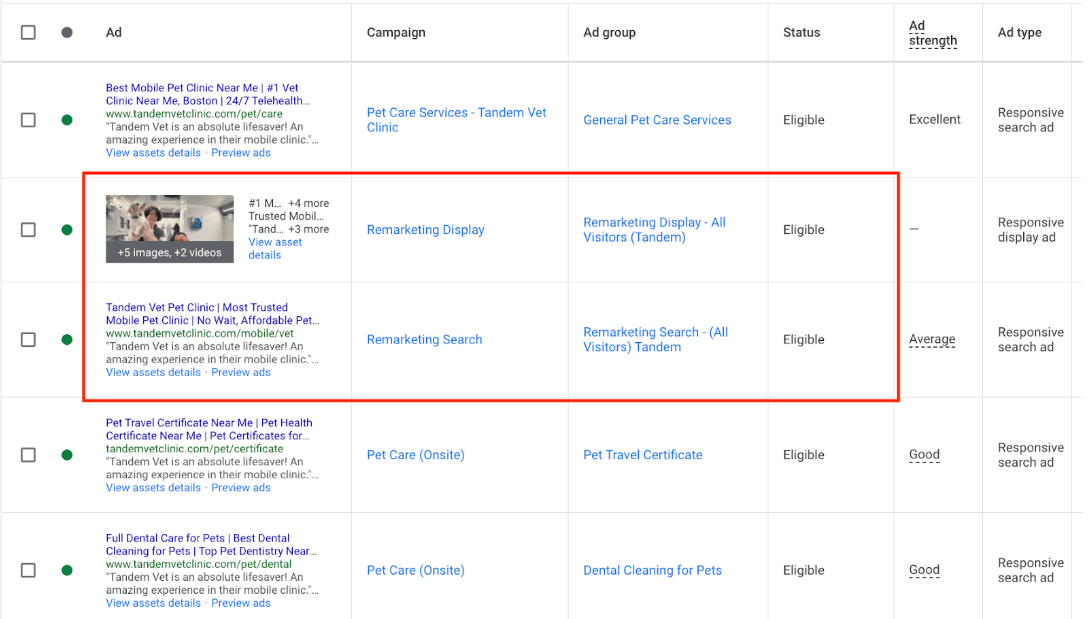The width and height of the screenshot is (1089, 619).
Task: Tick the select-all checkbox in header row
Action: 28,32
